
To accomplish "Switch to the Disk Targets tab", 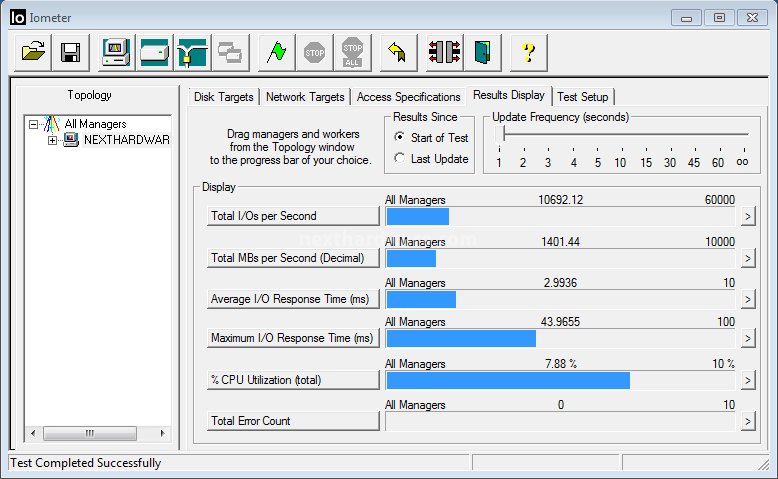I will (x=224, y=97).
